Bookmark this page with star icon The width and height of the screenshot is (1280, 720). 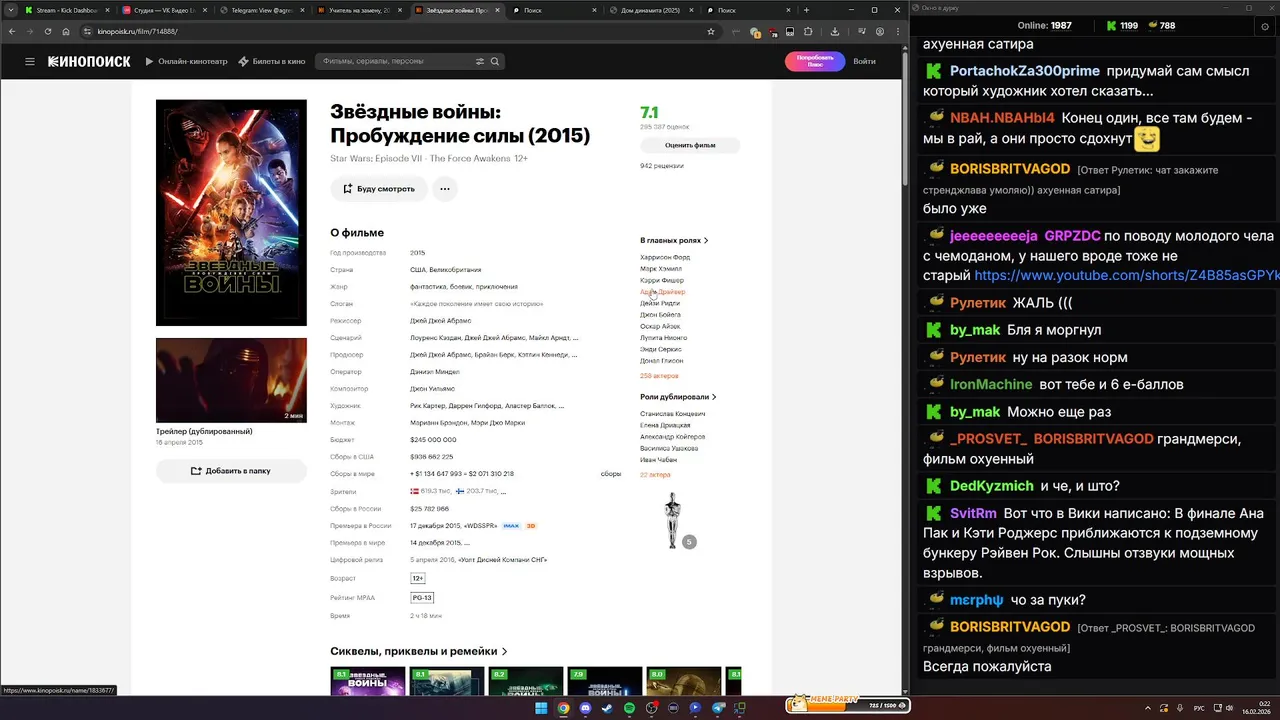coord(711,31)
